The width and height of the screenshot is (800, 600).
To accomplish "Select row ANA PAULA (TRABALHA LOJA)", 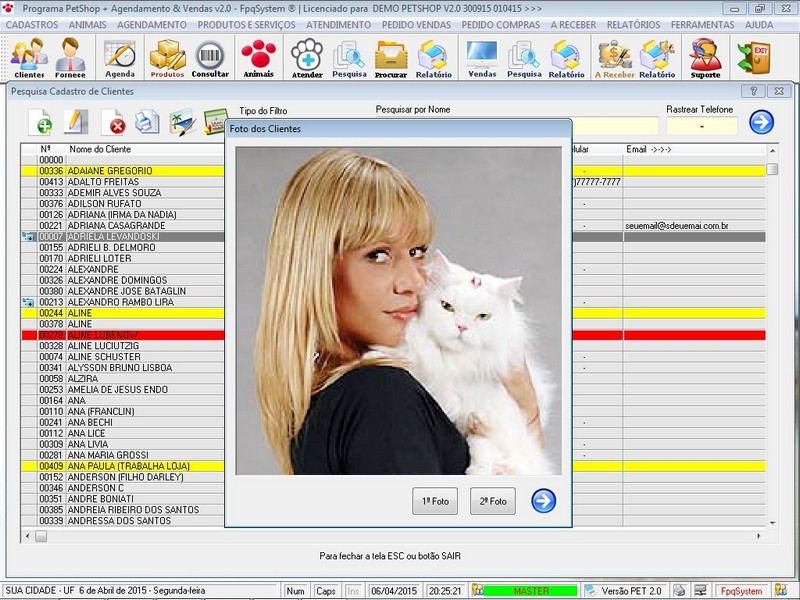I will tap(122, 466).
